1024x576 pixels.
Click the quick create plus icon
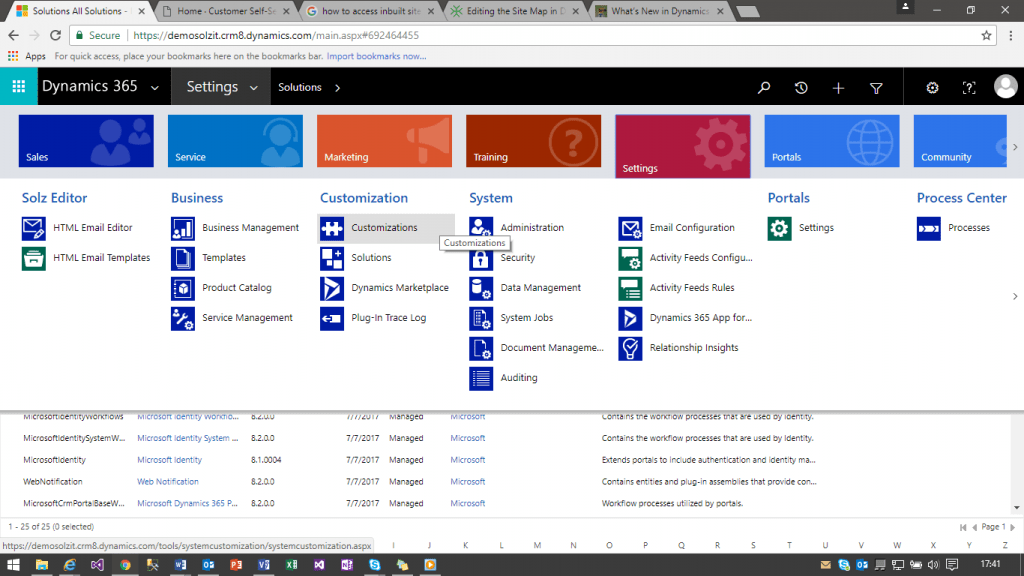click(838, 88)
